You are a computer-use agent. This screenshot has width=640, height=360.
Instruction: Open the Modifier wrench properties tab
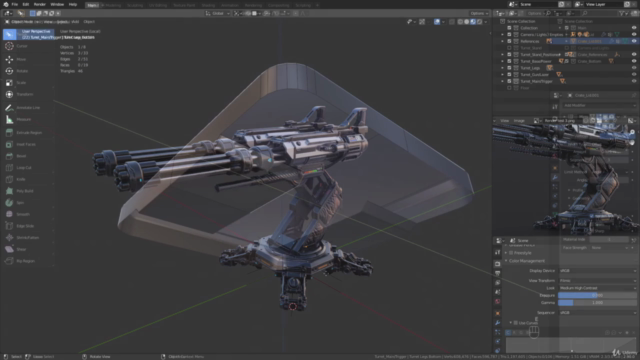click(498, 322)
